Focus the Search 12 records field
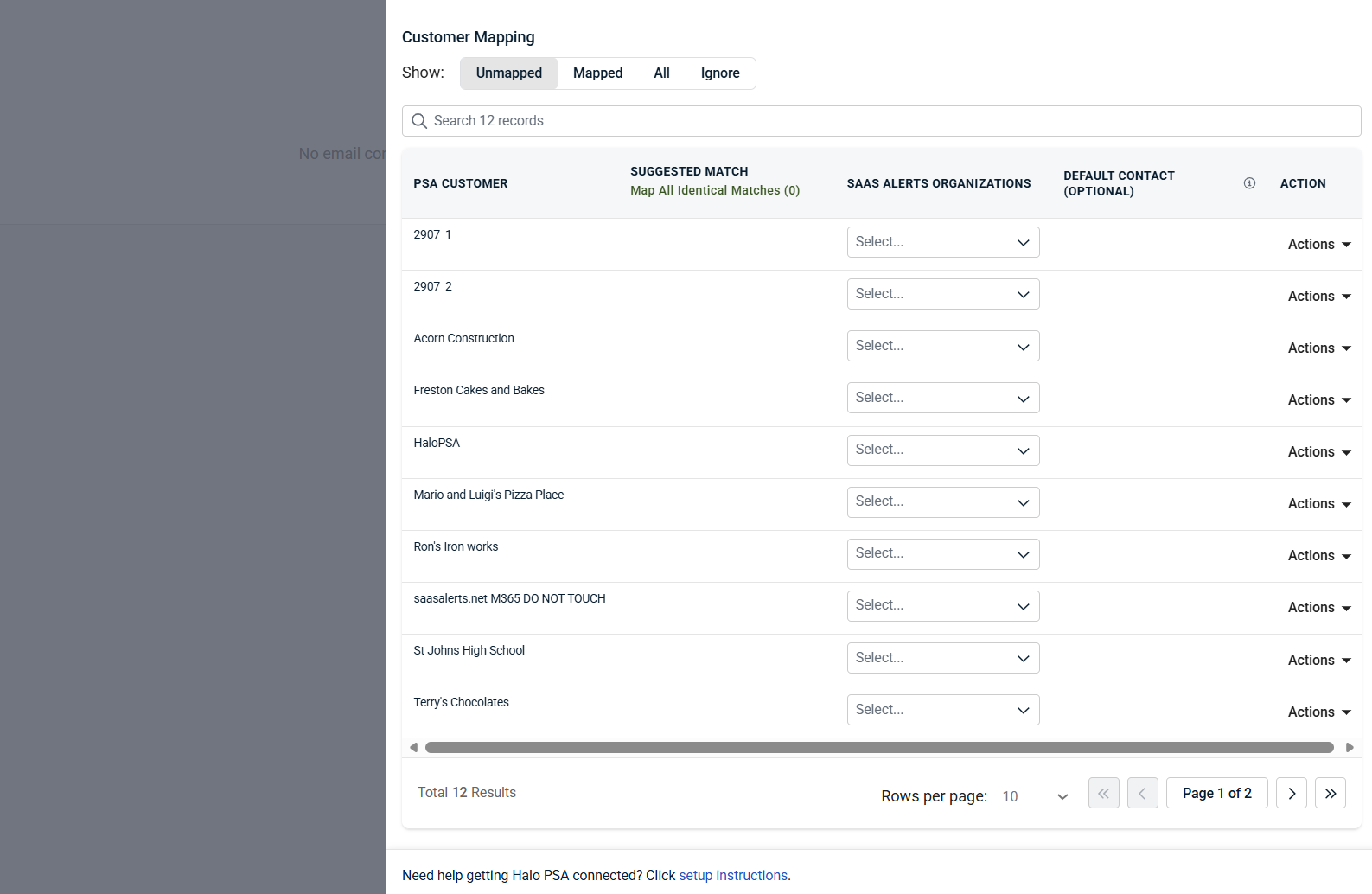Image resolution: width=1372 pixels, height=894 pixels. tap(881, 121)
